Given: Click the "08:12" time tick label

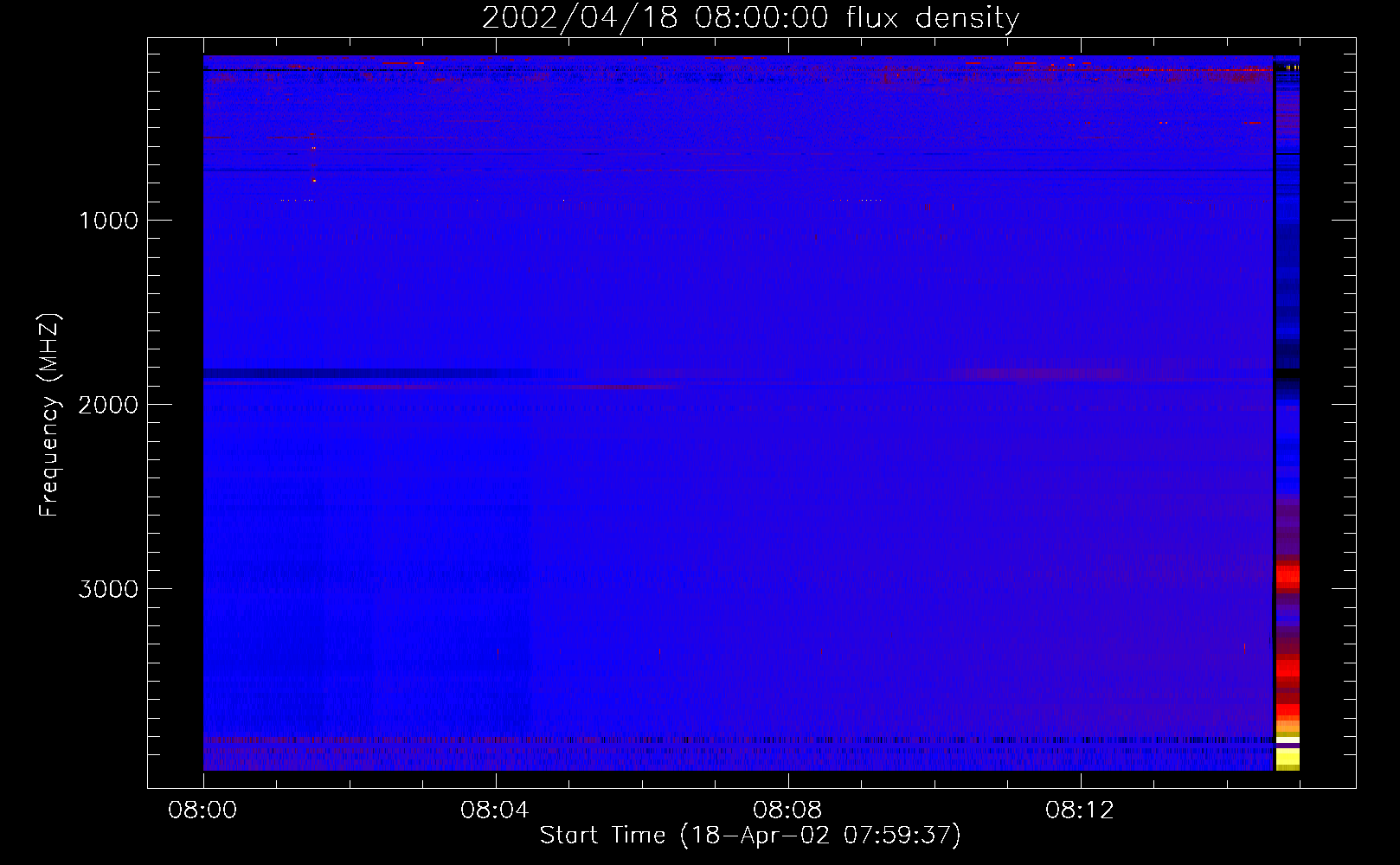Looking at the screenshot, I should click(1080, 811).
